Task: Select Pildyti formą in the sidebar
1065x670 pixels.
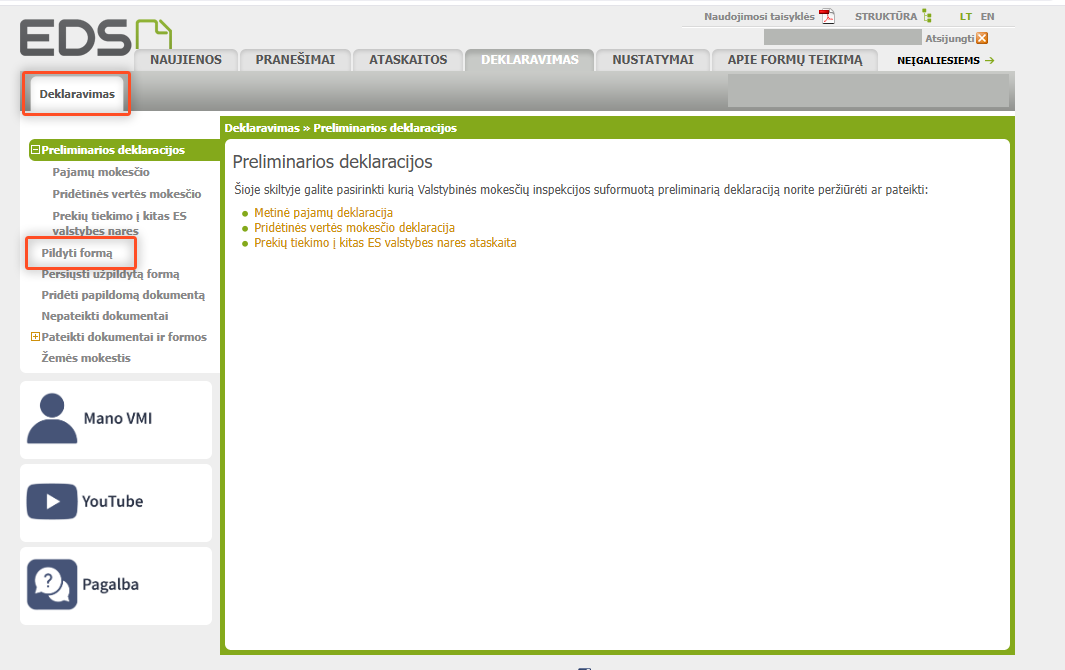Action: click(77, 253)
